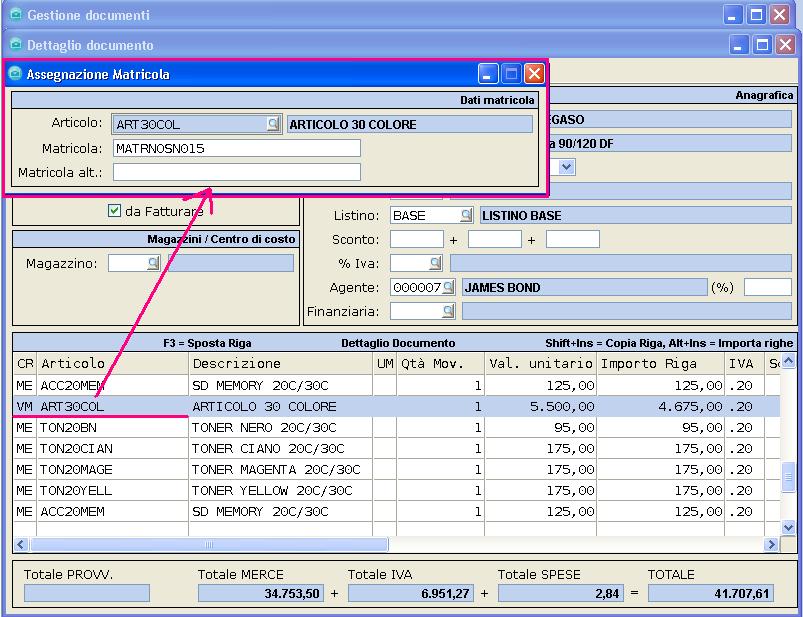Click the IVA column header

coord(745,364)
